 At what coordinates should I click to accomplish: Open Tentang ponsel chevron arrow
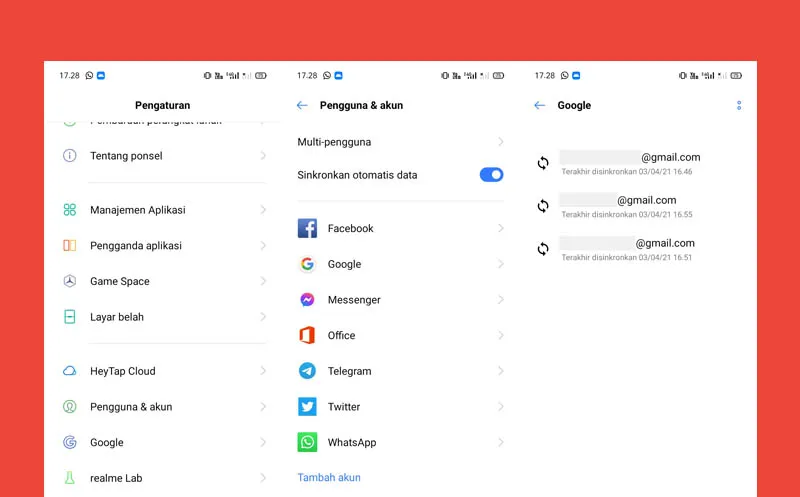[263, 156]
